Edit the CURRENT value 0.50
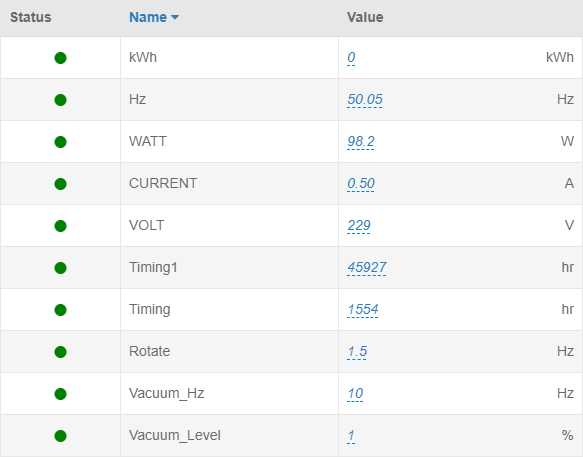Viewport: 583px width, 457px height. (x=361, y=184)
